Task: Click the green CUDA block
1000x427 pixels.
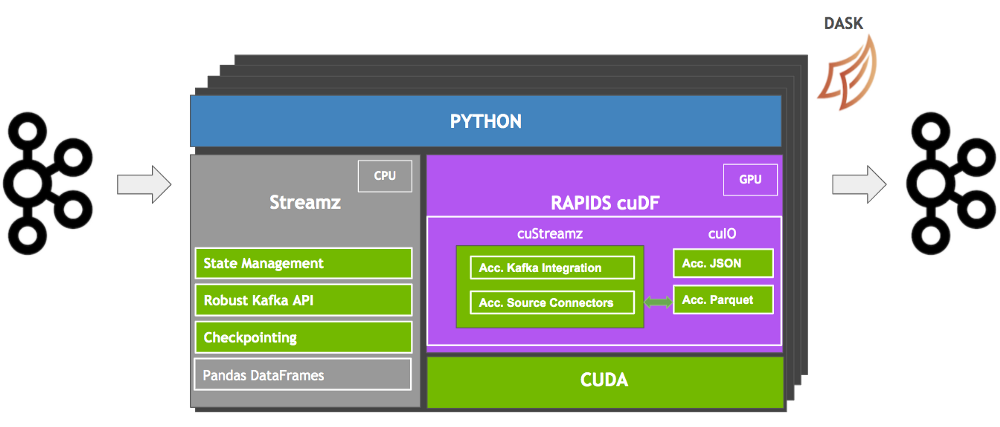Action: 604,382
